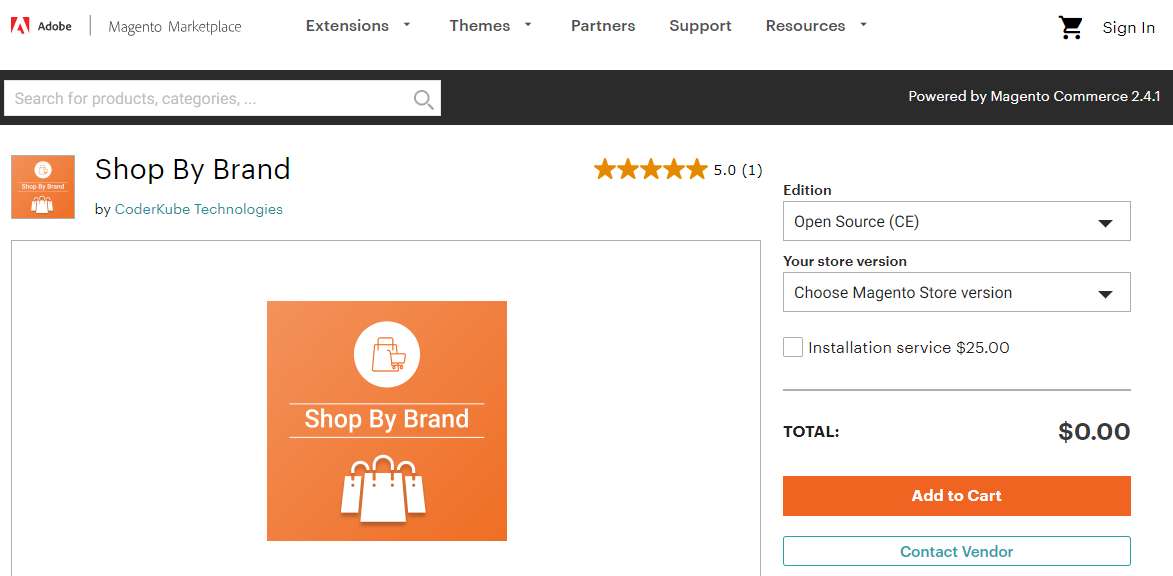1173x576 pixels.
Task: Expand the Themes menu
Action: 491,25
